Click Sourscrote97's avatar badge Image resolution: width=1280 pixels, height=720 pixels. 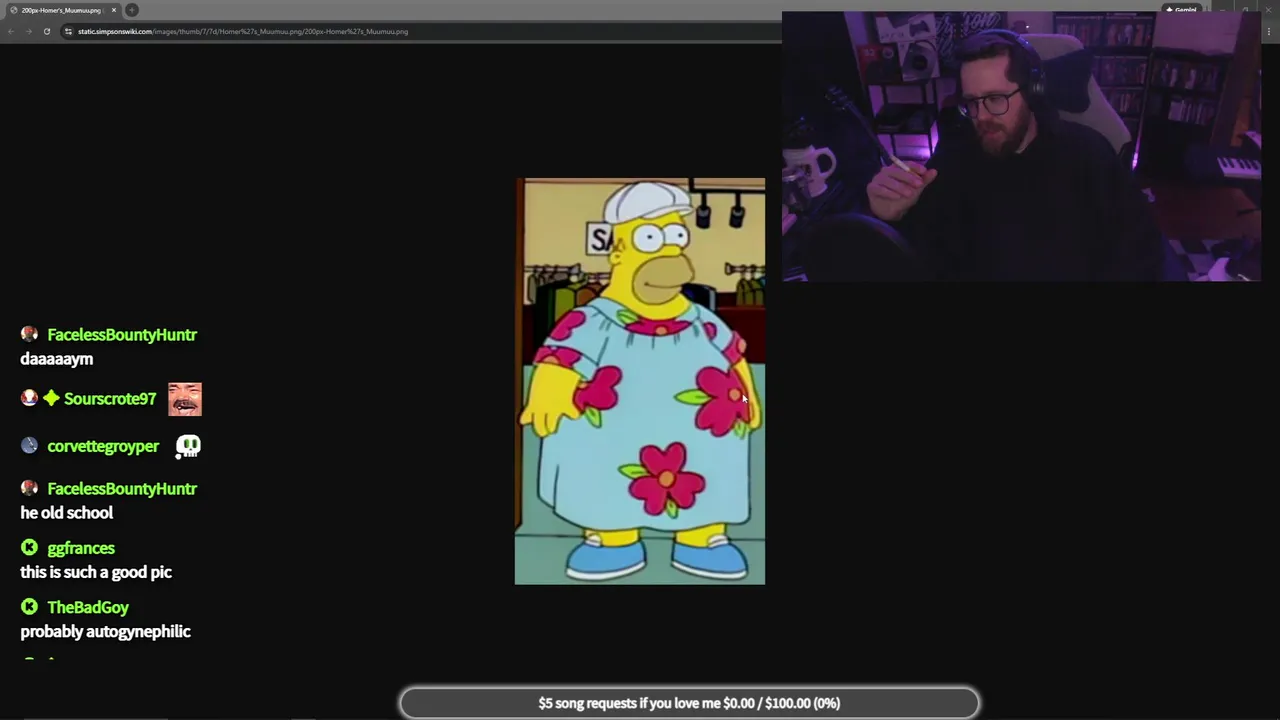(x=29, y=399)
